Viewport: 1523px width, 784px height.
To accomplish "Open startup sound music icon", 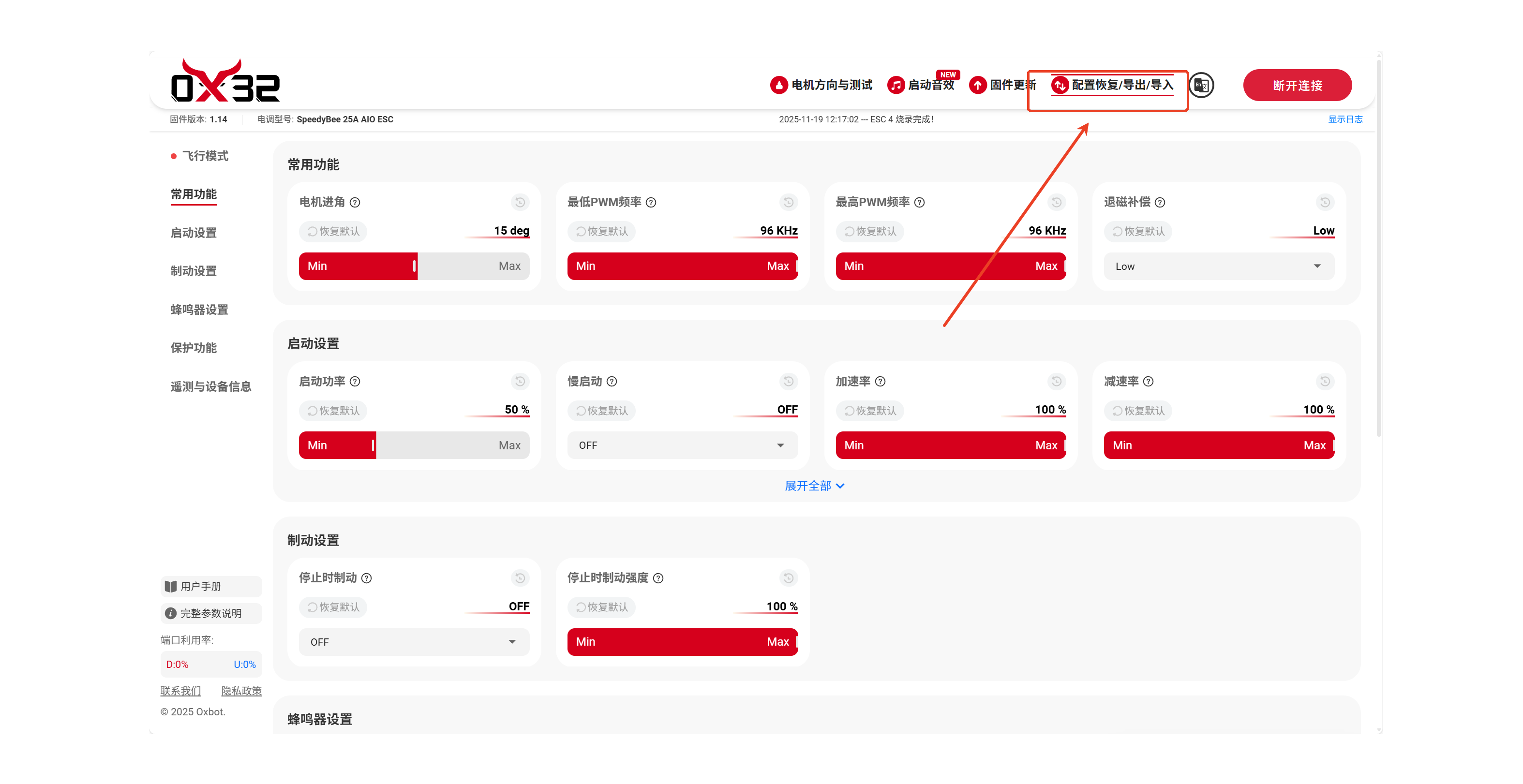I will tap(896, 85).
